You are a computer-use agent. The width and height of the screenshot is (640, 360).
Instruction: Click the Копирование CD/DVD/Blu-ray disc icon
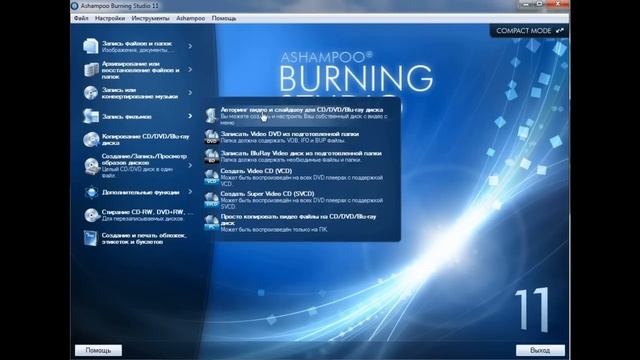coord(91,140)
